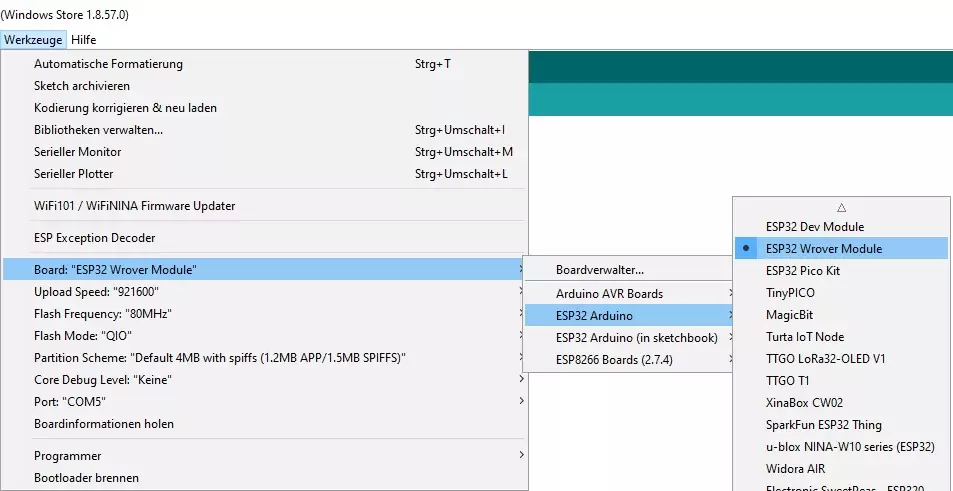Choose Bootloader brennen

tap(265, 478)
